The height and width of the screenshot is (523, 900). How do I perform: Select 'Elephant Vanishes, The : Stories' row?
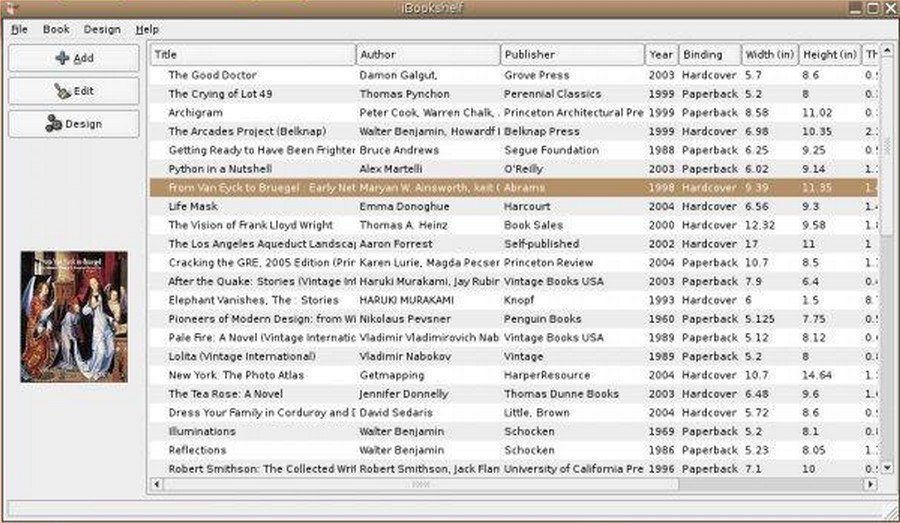pyautogui.click(x=514, y=300)
